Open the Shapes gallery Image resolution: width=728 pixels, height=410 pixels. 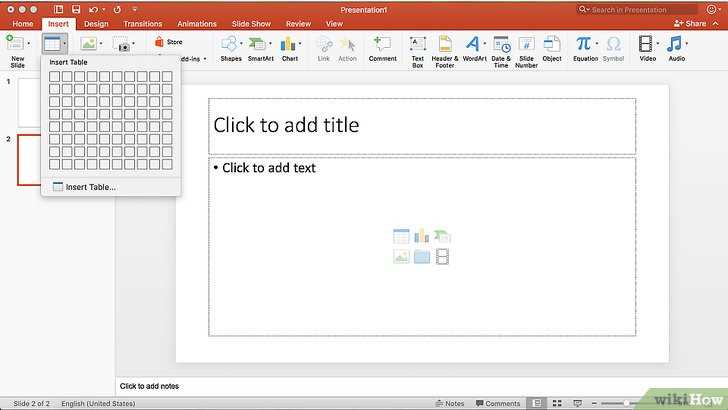[x=230, y=48]
